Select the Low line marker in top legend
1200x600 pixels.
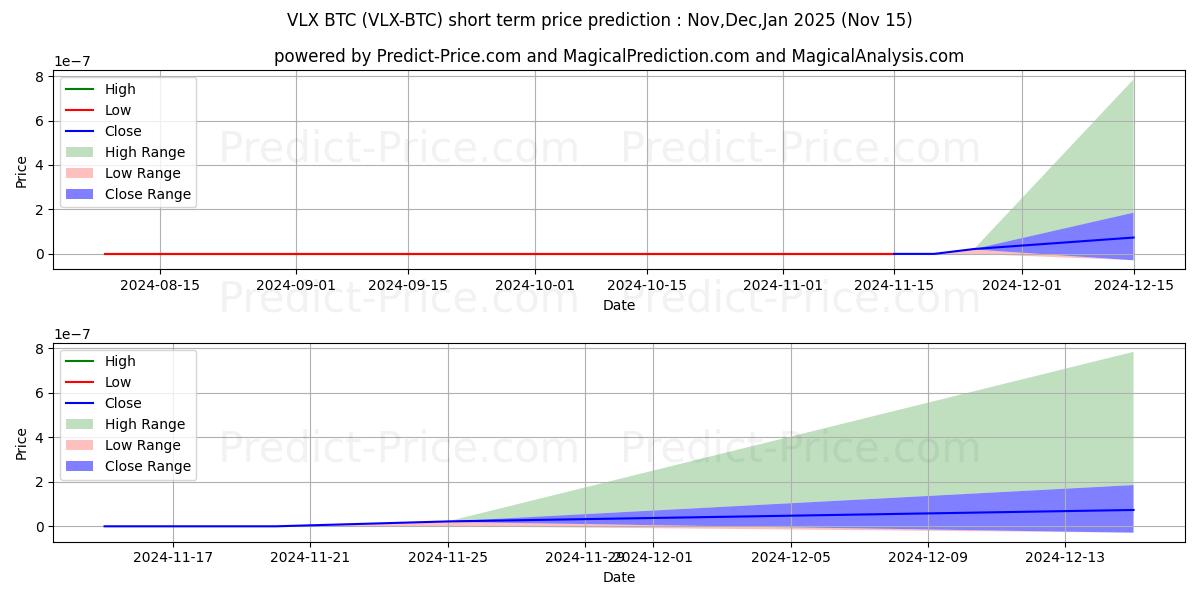pyautogui.click(x=81, y=111)
